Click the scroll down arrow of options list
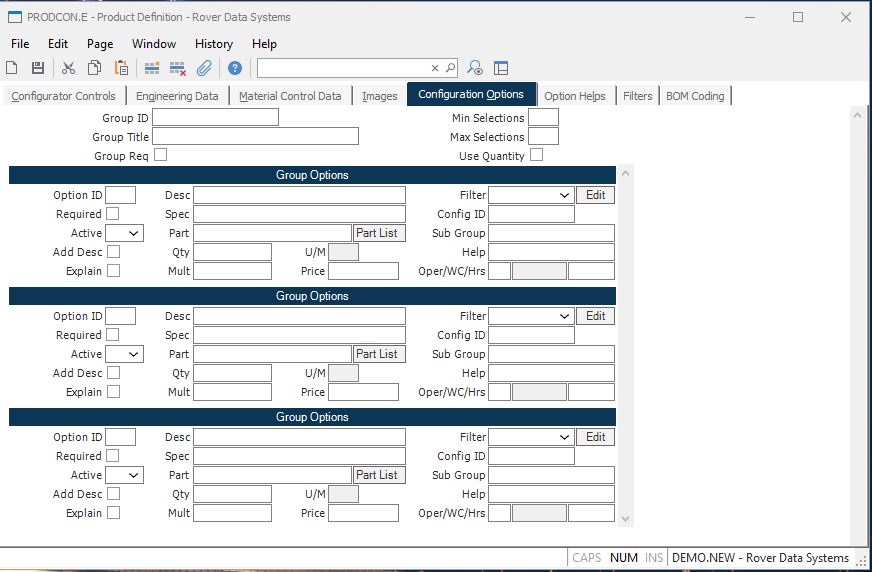The height and width of the screenshot is (572, 872). (x=626, y=519)
